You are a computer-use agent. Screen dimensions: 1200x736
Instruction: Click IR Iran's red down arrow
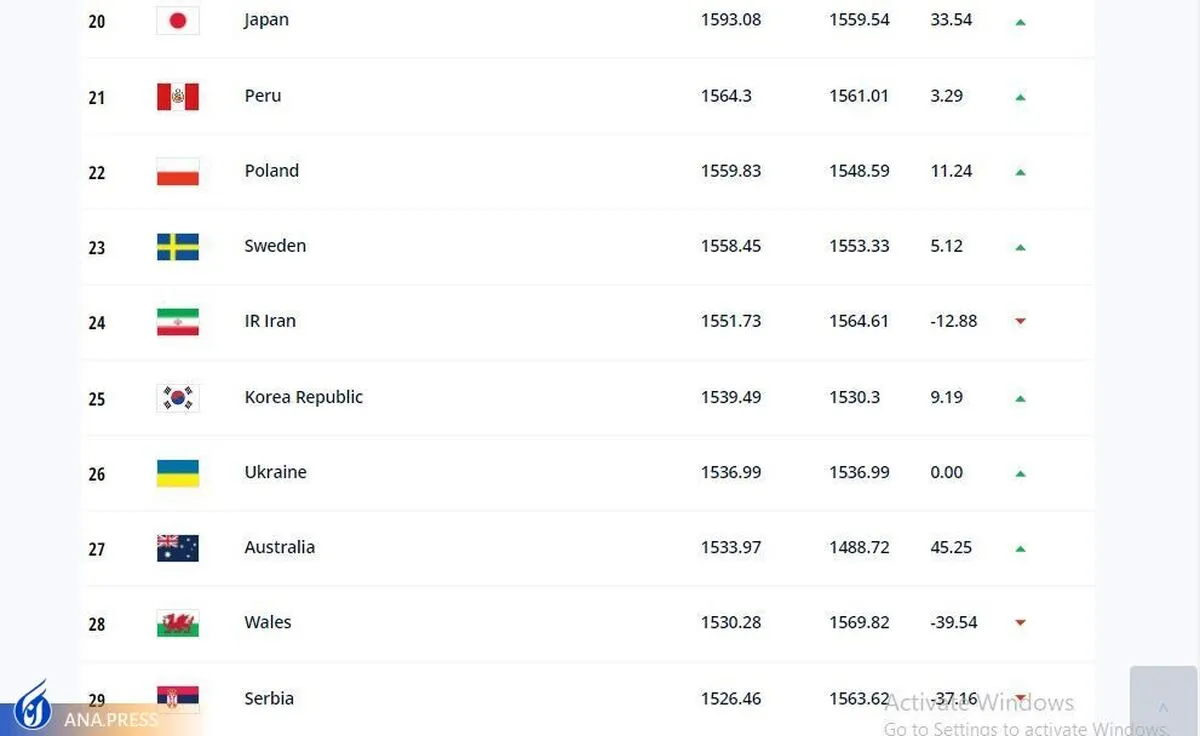[1020, 322]
